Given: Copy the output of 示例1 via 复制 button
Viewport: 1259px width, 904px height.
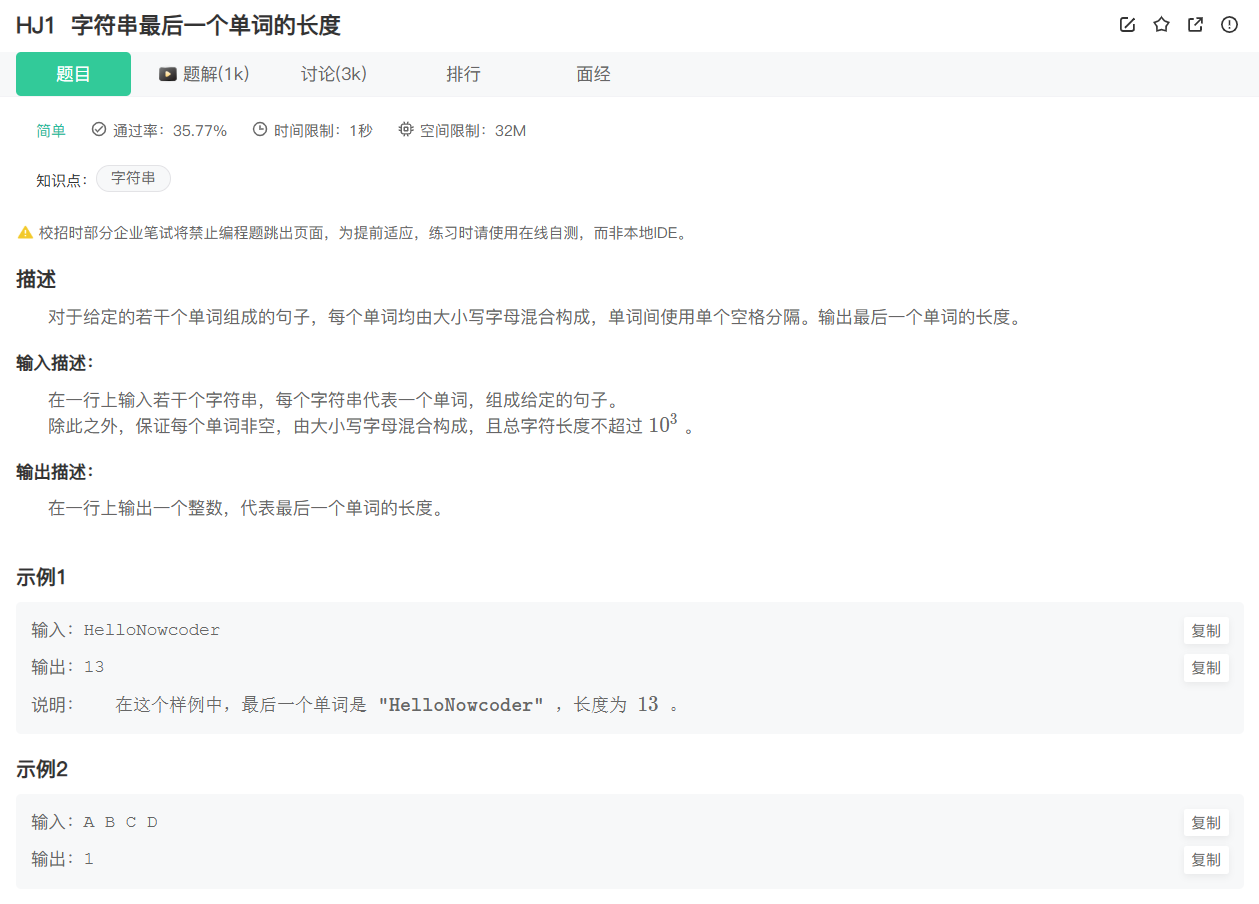Looking at the screenshot, I should click(1206, 668).
